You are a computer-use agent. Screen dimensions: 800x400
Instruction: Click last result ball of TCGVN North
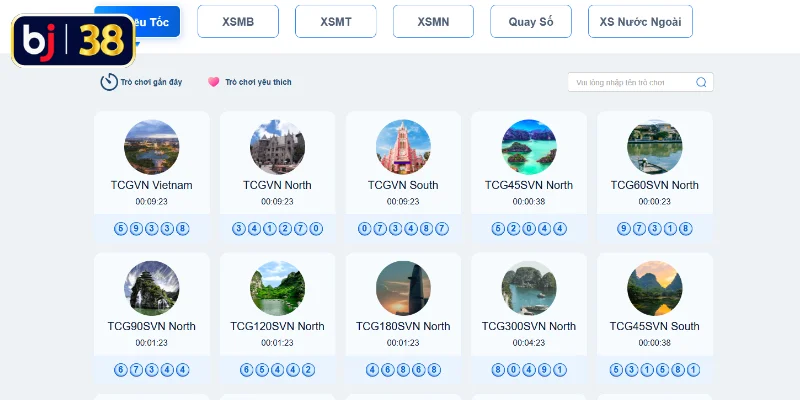point(316,229)
